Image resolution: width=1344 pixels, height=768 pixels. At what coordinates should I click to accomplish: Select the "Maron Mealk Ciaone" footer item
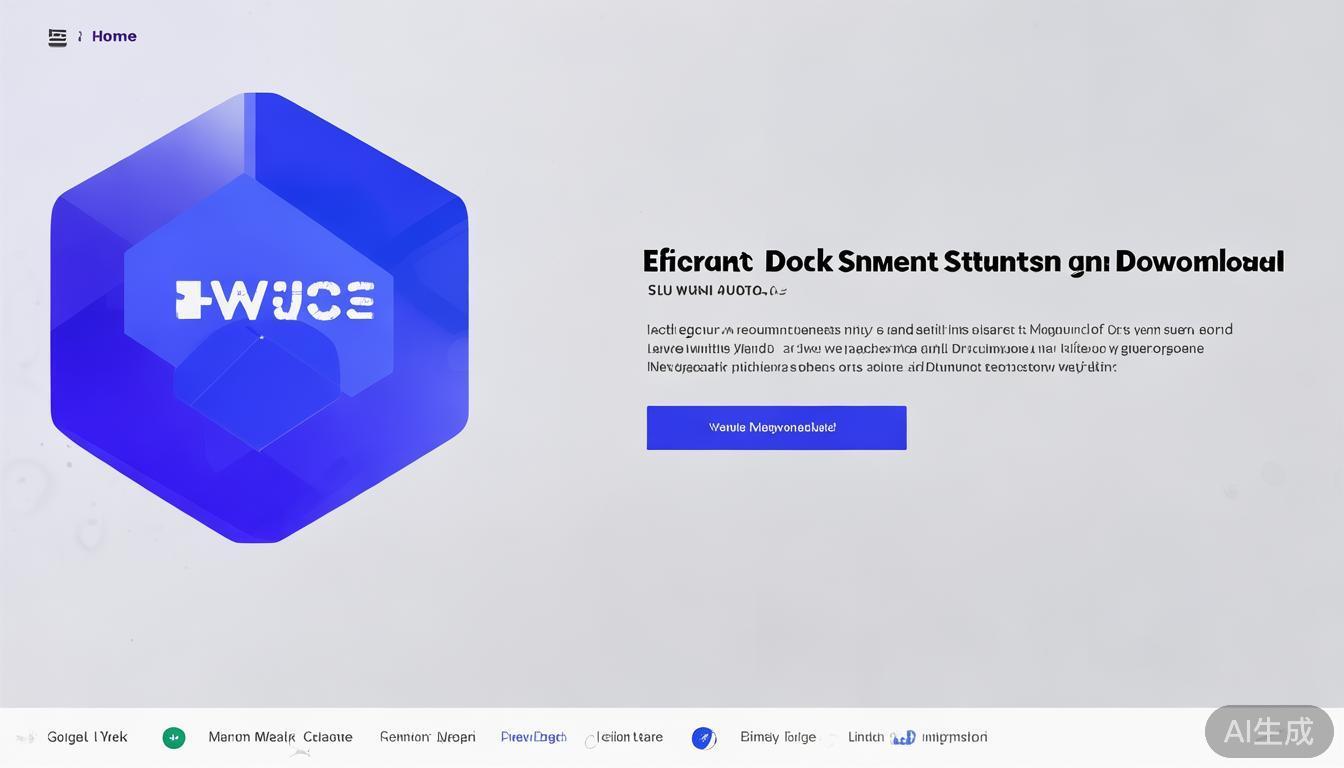(x=280, y=737)
